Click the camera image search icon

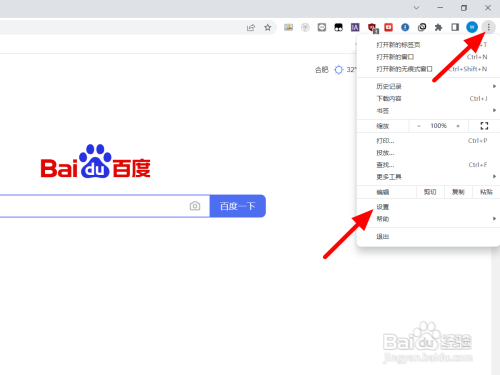point(195,206)
